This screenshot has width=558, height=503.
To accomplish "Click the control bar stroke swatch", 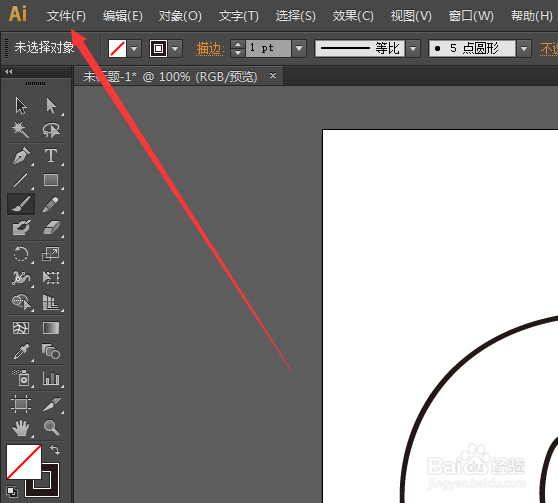I will pyautogui.click(x=158, y=48).
